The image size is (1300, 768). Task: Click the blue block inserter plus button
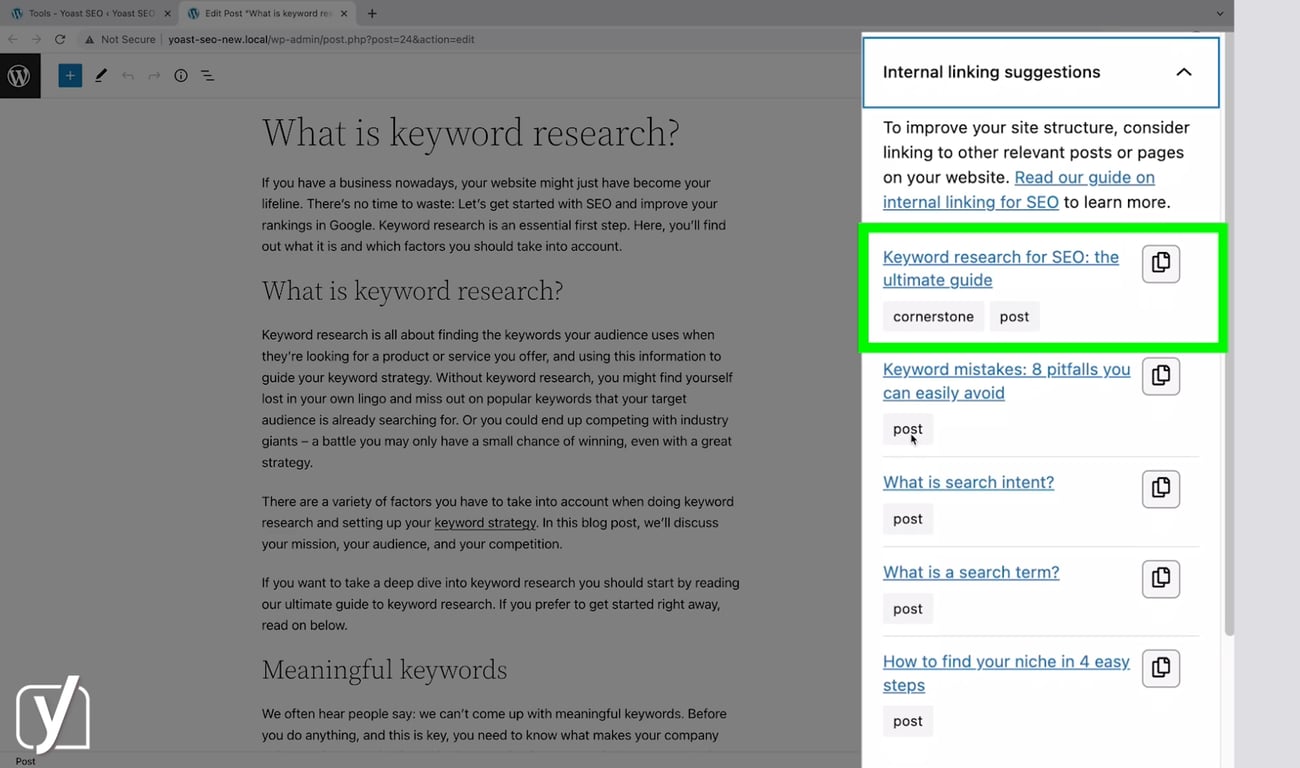(70, 76)
